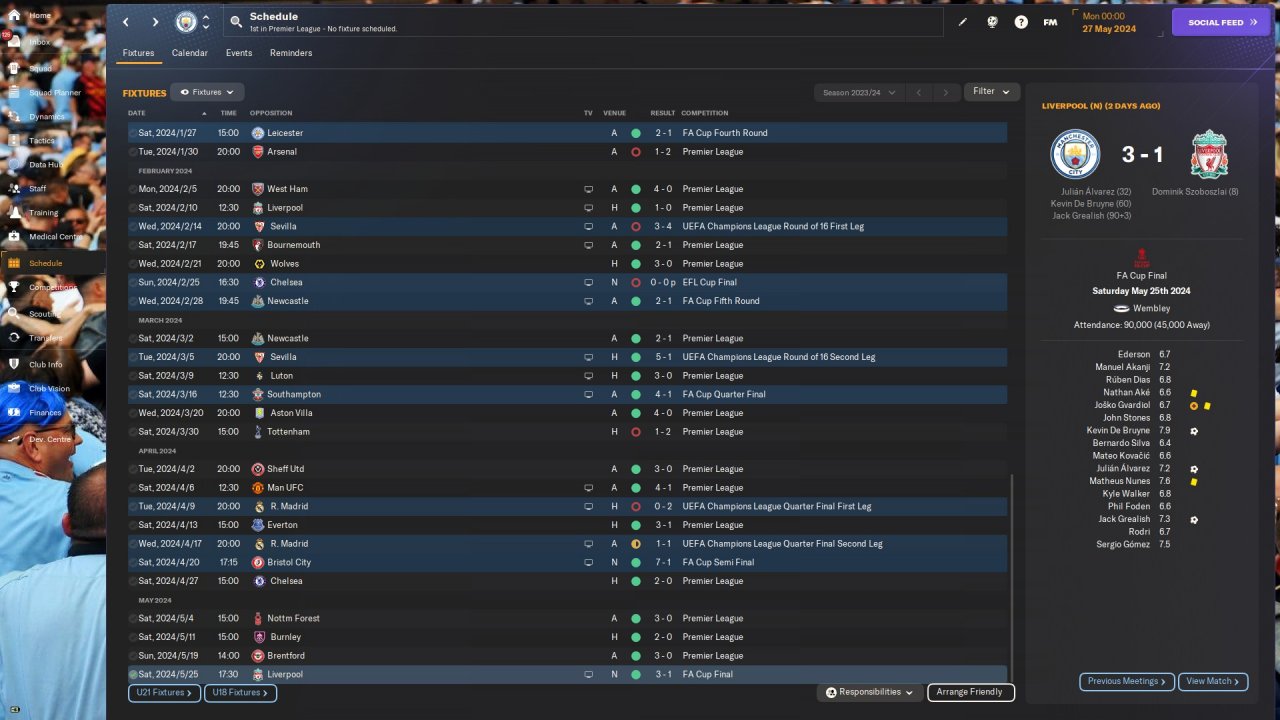1280x720 pixels.
Task: Open the Staff sidebar icon
Action: [14, 188]
